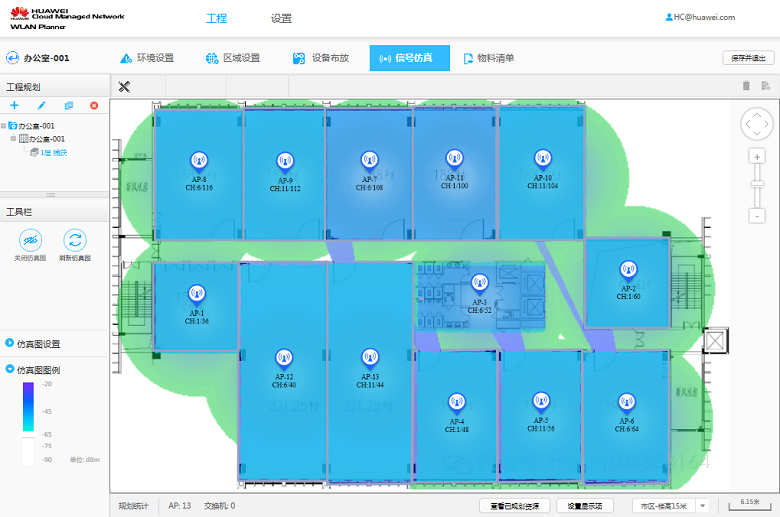Screen dimensions: 780x517
Task: Click the zoom out minus button
Action: 757,216
